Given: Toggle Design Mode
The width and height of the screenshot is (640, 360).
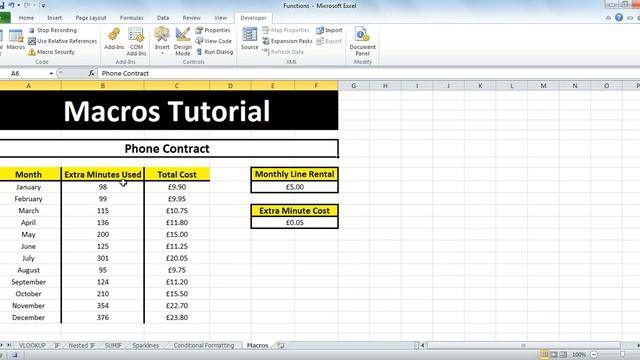Looking at the screenshot, I should coord(182,42).
